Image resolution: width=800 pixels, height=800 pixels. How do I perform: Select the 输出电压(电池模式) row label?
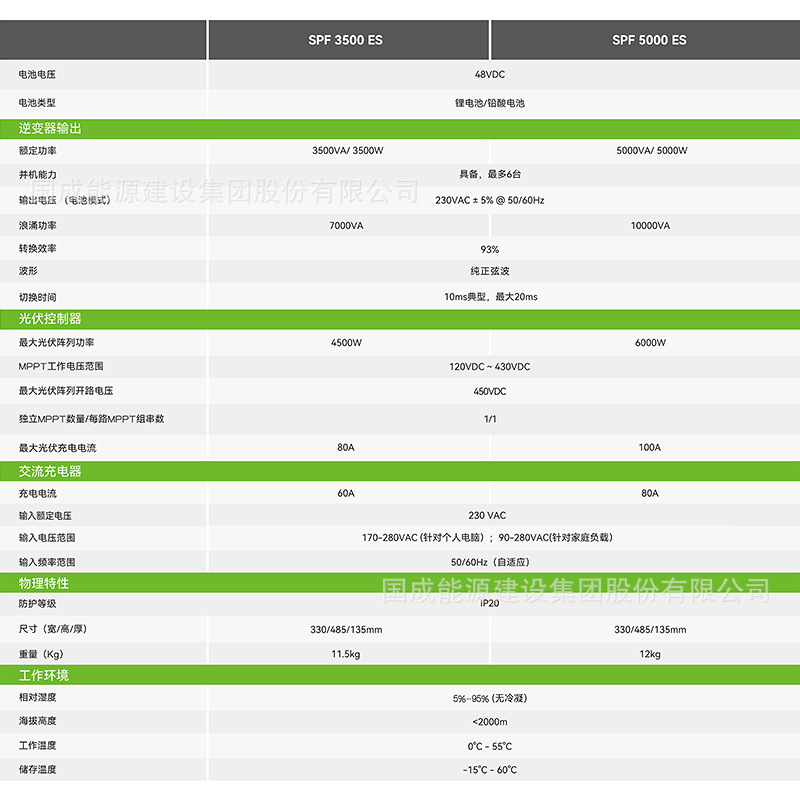[x=64, y=200]
